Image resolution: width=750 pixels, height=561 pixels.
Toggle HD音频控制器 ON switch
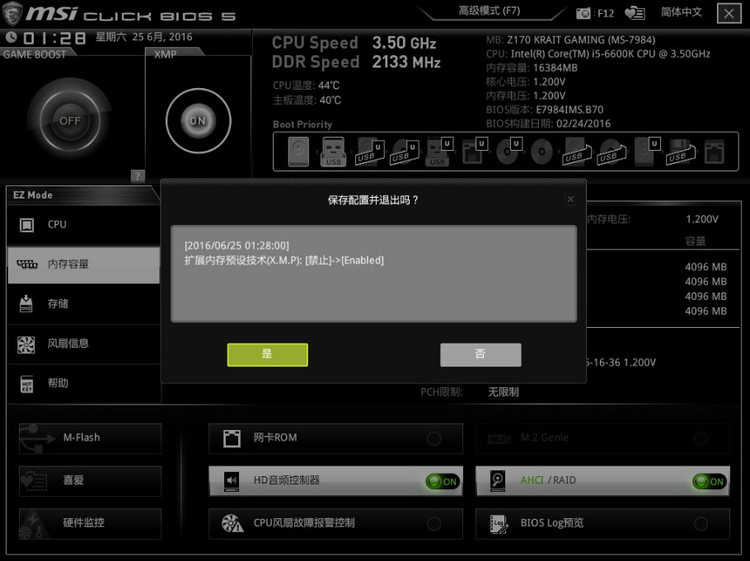tap(442, 481)
